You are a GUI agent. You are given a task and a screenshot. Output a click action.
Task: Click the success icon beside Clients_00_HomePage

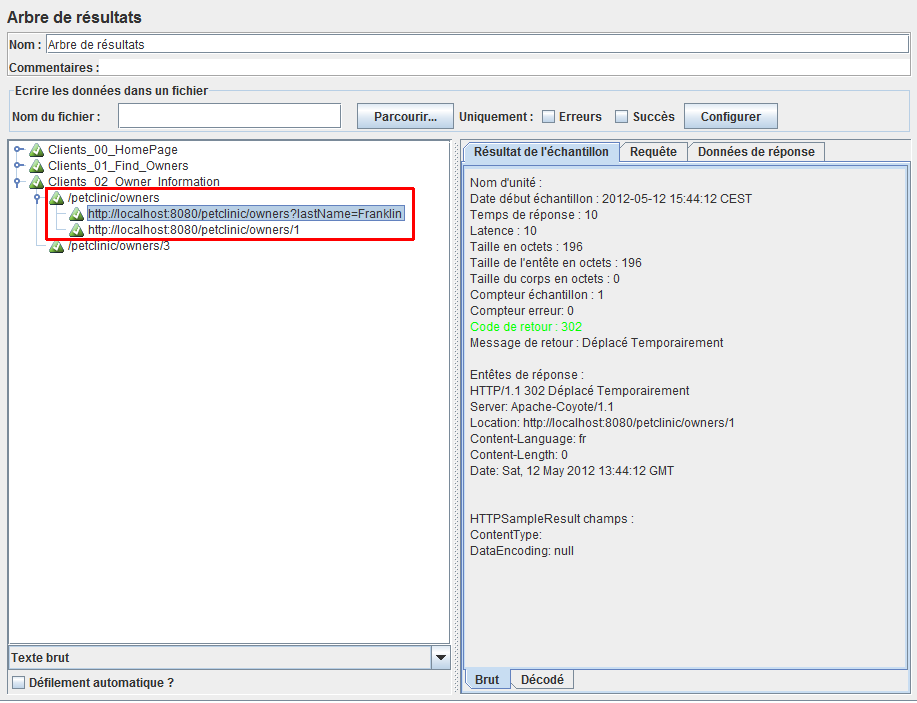(x=37, y=150)
